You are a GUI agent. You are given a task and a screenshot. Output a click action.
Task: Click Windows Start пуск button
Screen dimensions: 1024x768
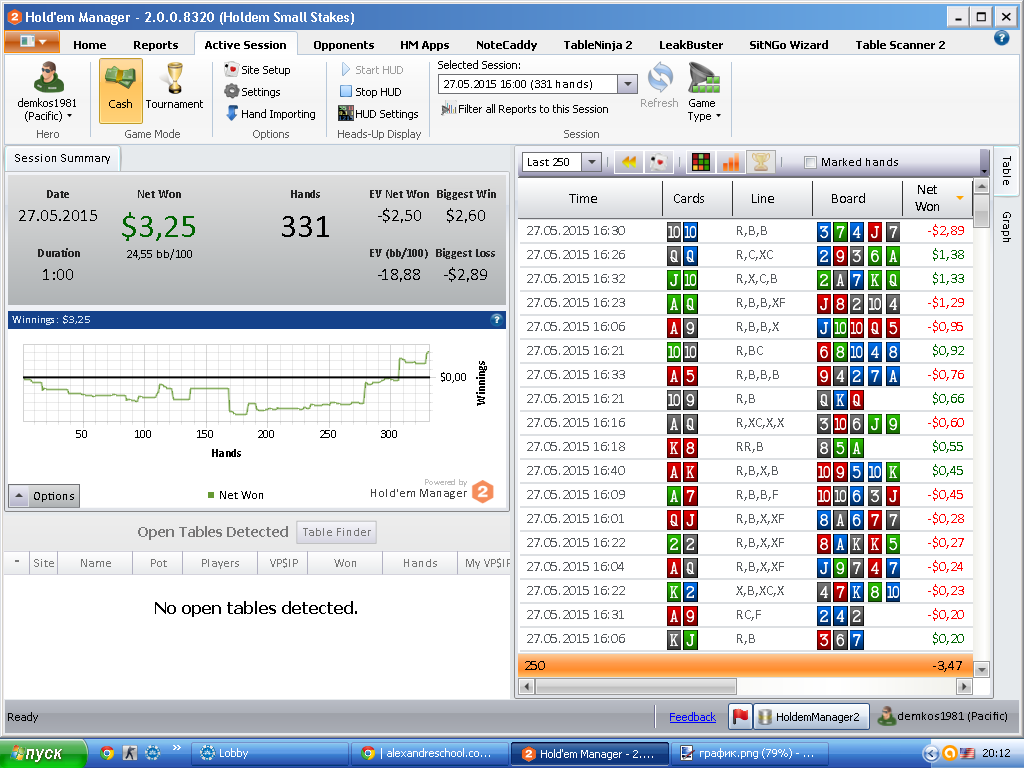[x=43, y=753]
